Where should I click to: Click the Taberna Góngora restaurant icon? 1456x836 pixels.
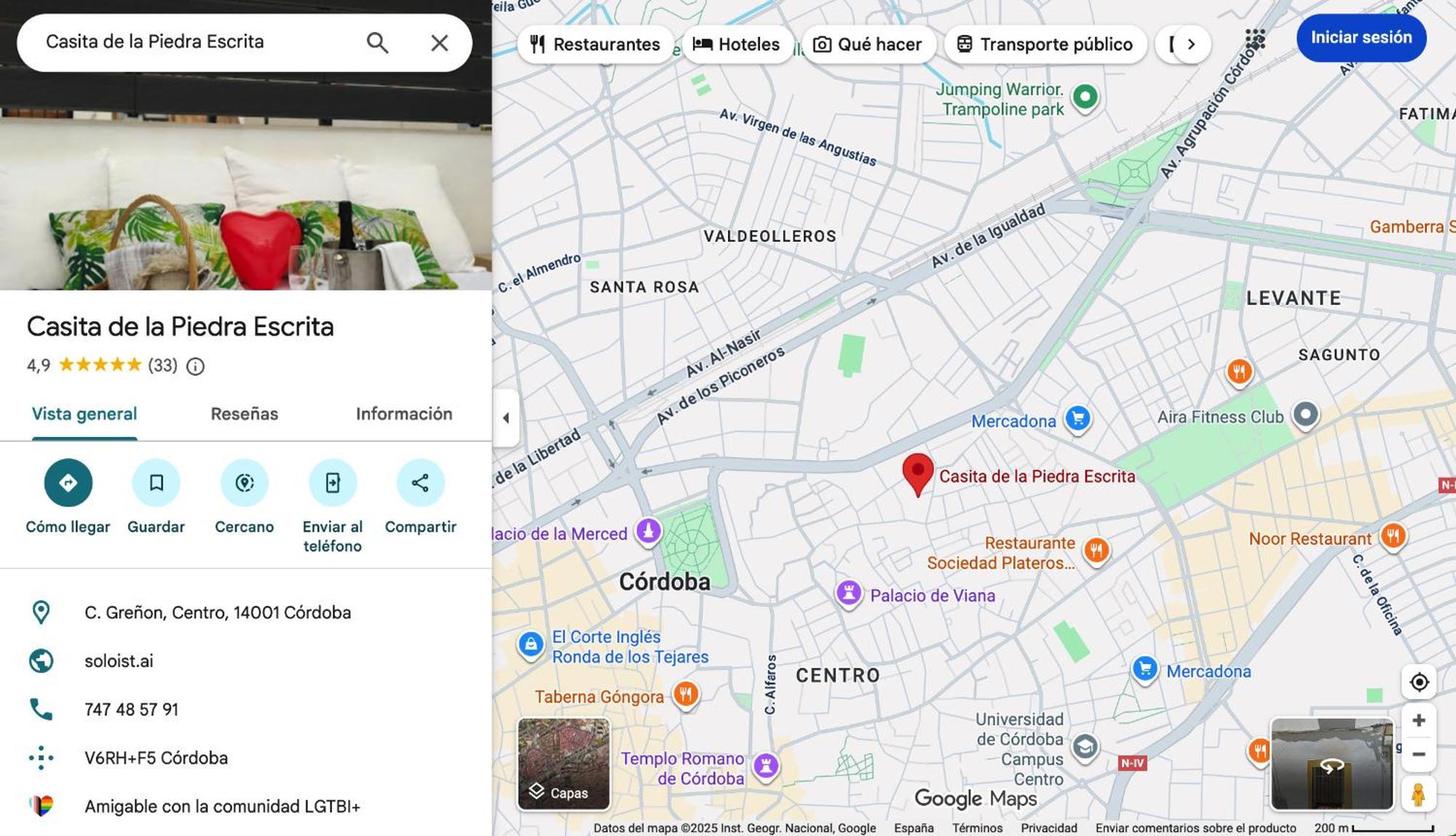coord(686,695)
